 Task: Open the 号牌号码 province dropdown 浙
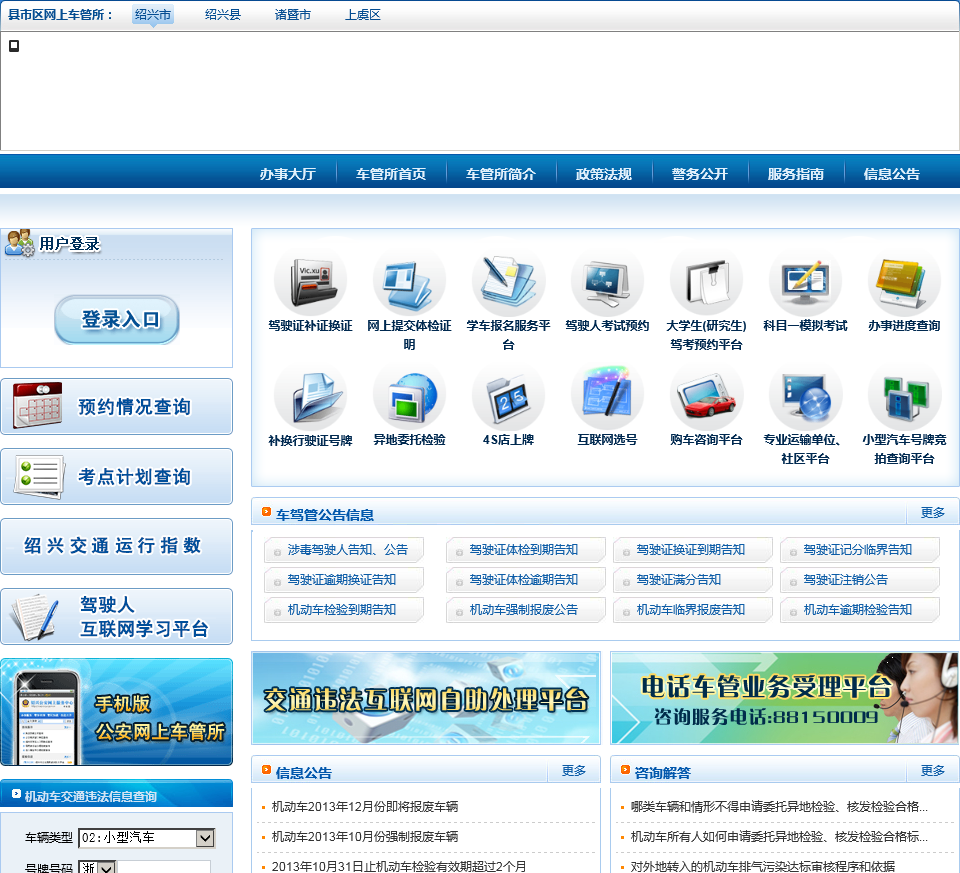(x=97, y=867)
